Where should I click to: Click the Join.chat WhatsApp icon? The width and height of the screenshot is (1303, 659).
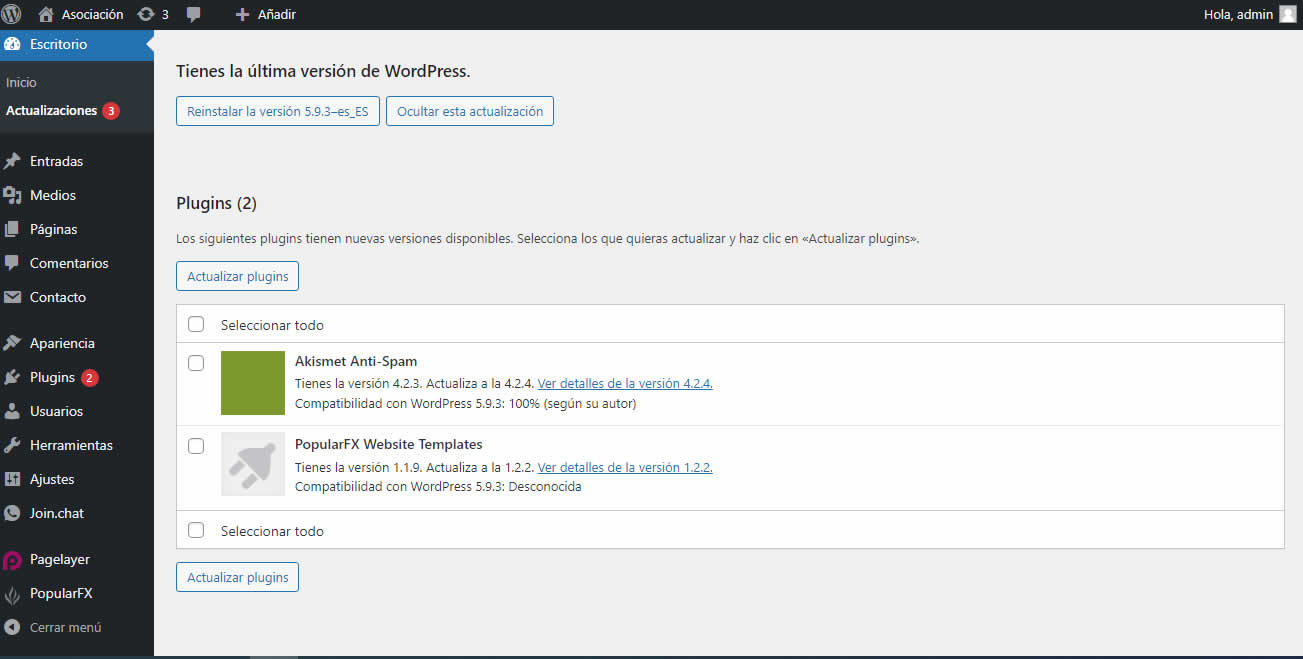pyautogui.click(x=12, y=513)
